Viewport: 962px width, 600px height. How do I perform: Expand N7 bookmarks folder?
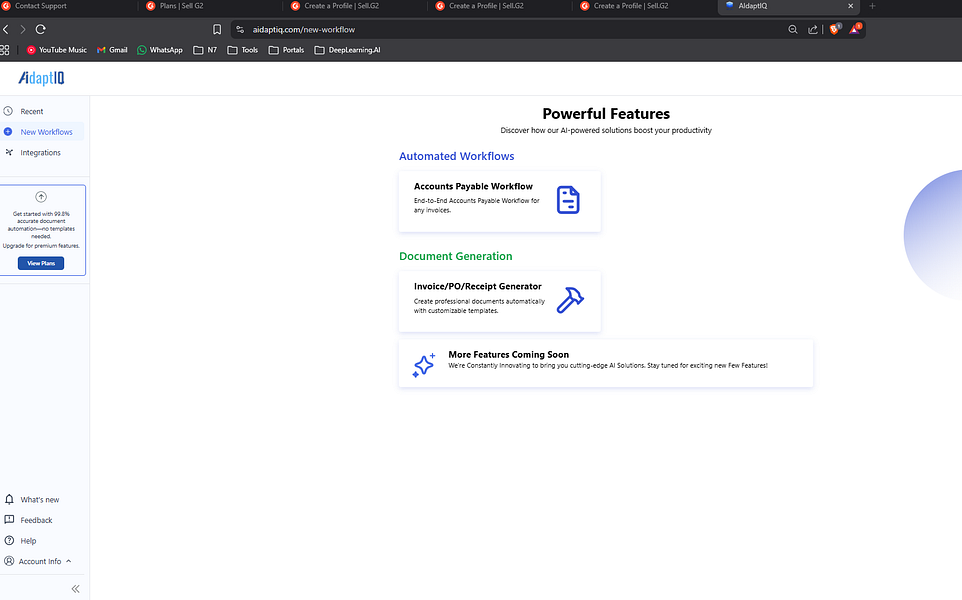pos(205,50)
